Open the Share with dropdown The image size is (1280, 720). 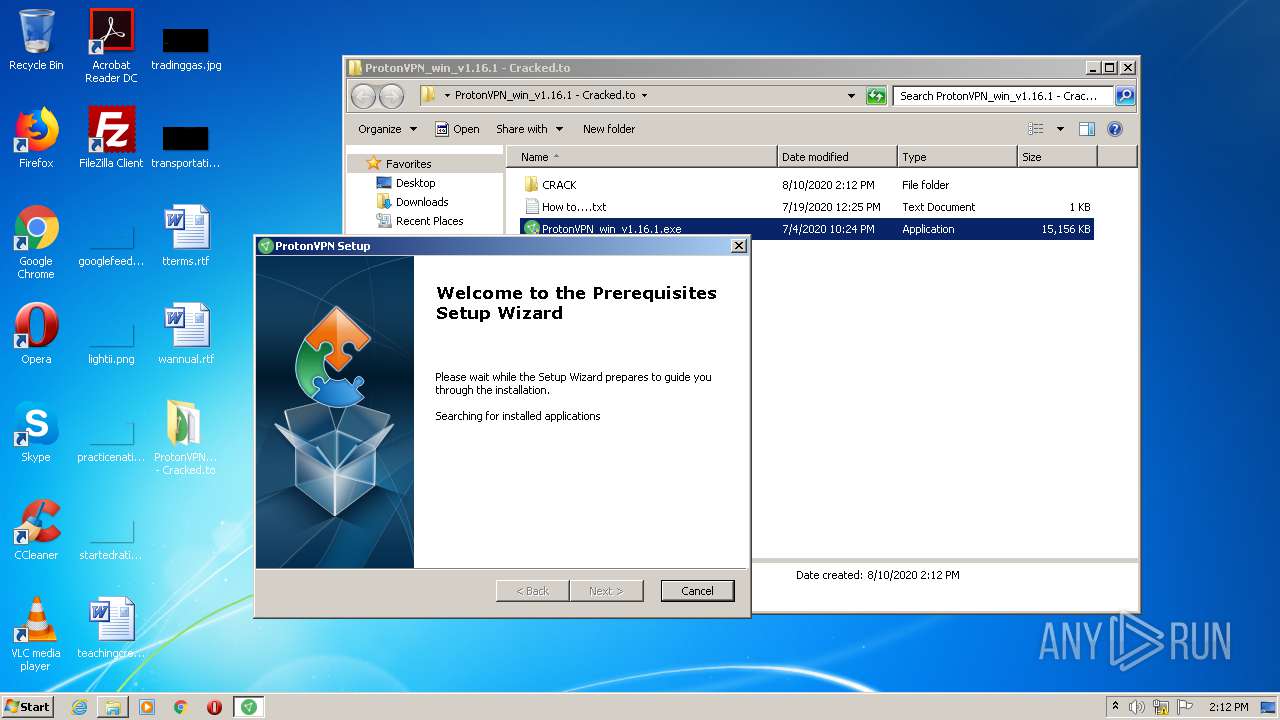[530, 129]
